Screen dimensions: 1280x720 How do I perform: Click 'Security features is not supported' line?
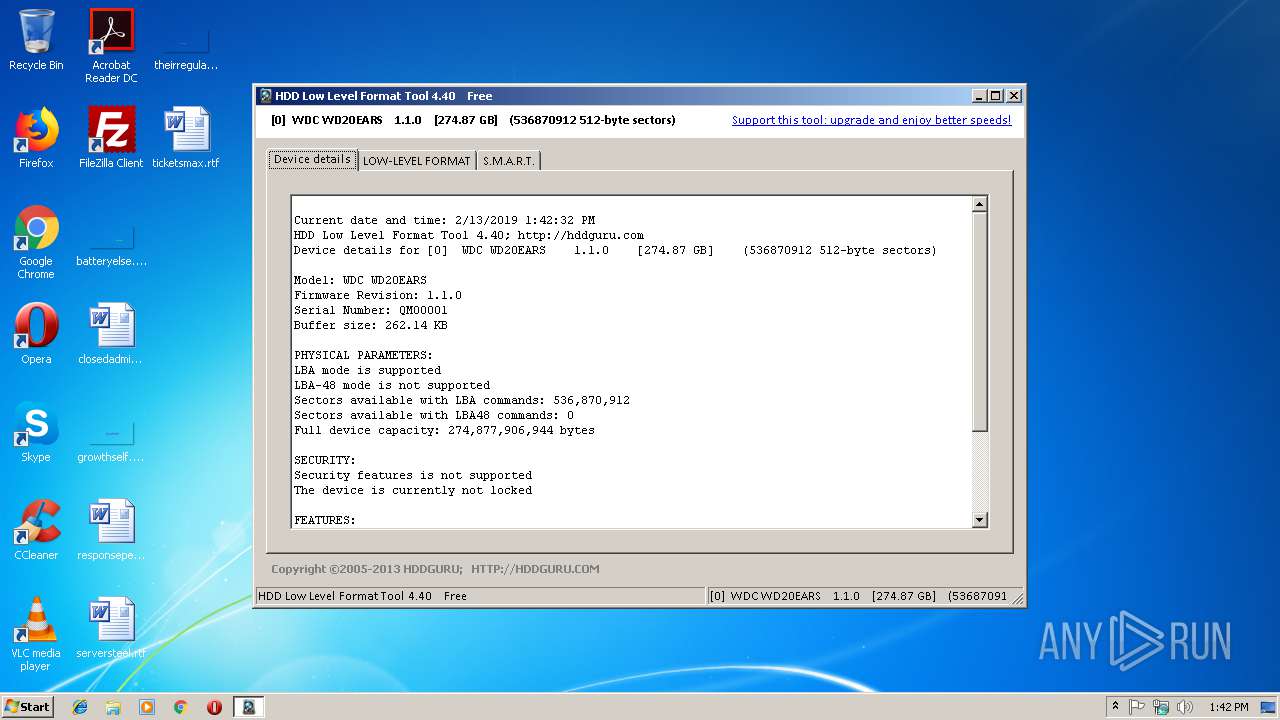[413, 475]
